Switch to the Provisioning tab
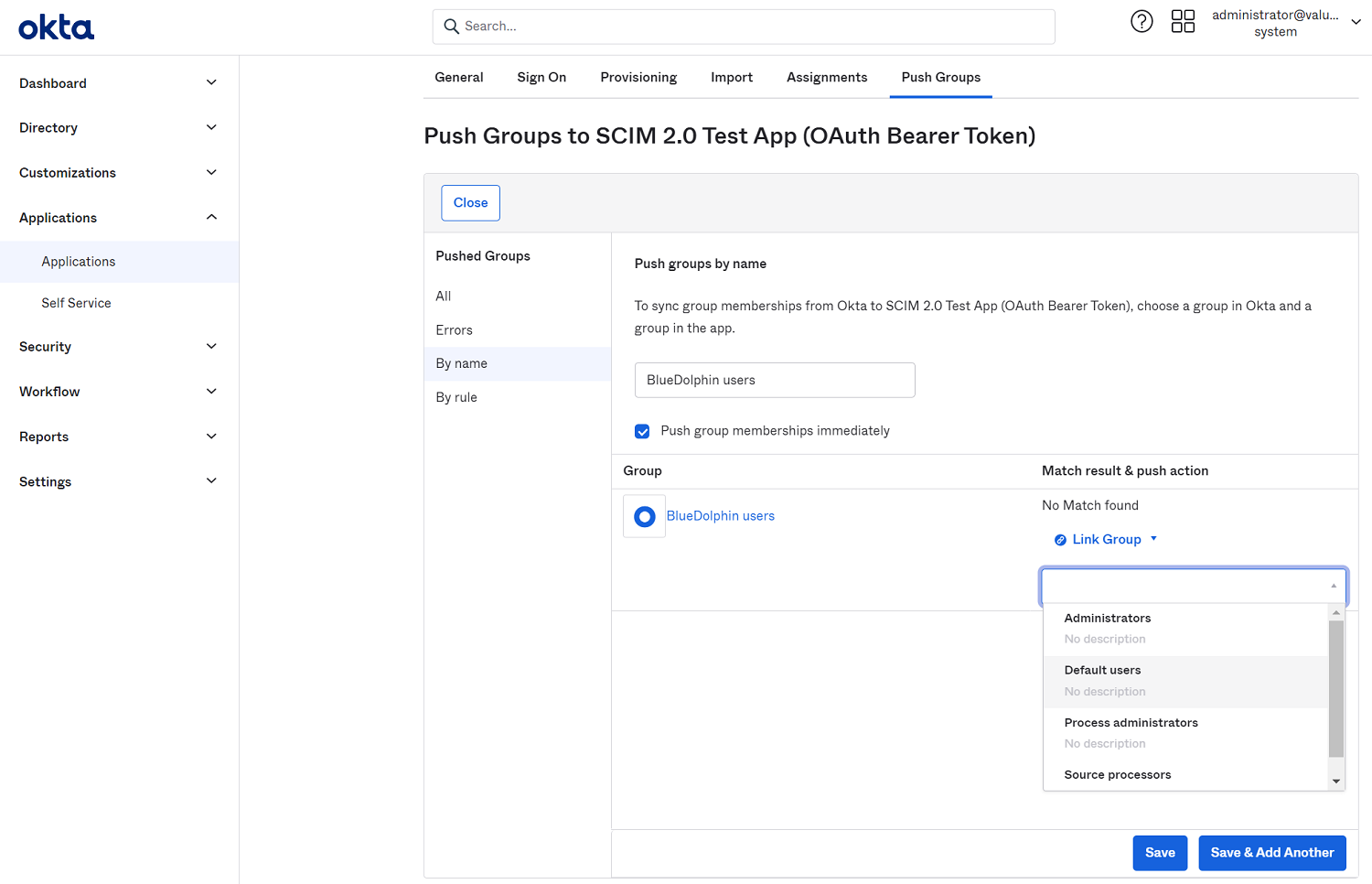 [x=638, y=78]
